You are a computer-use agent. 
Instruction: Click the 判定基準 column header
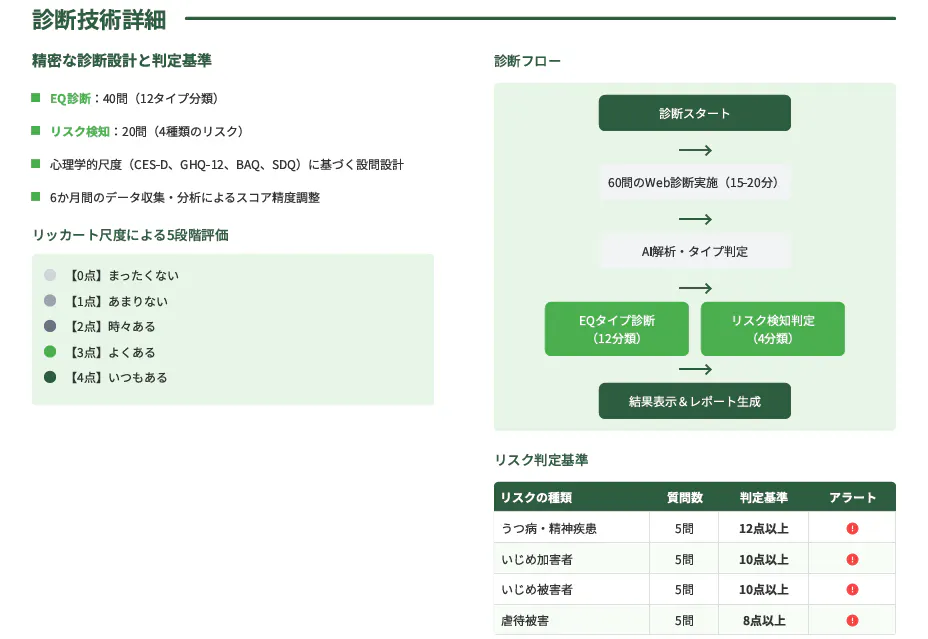[764, 498]
